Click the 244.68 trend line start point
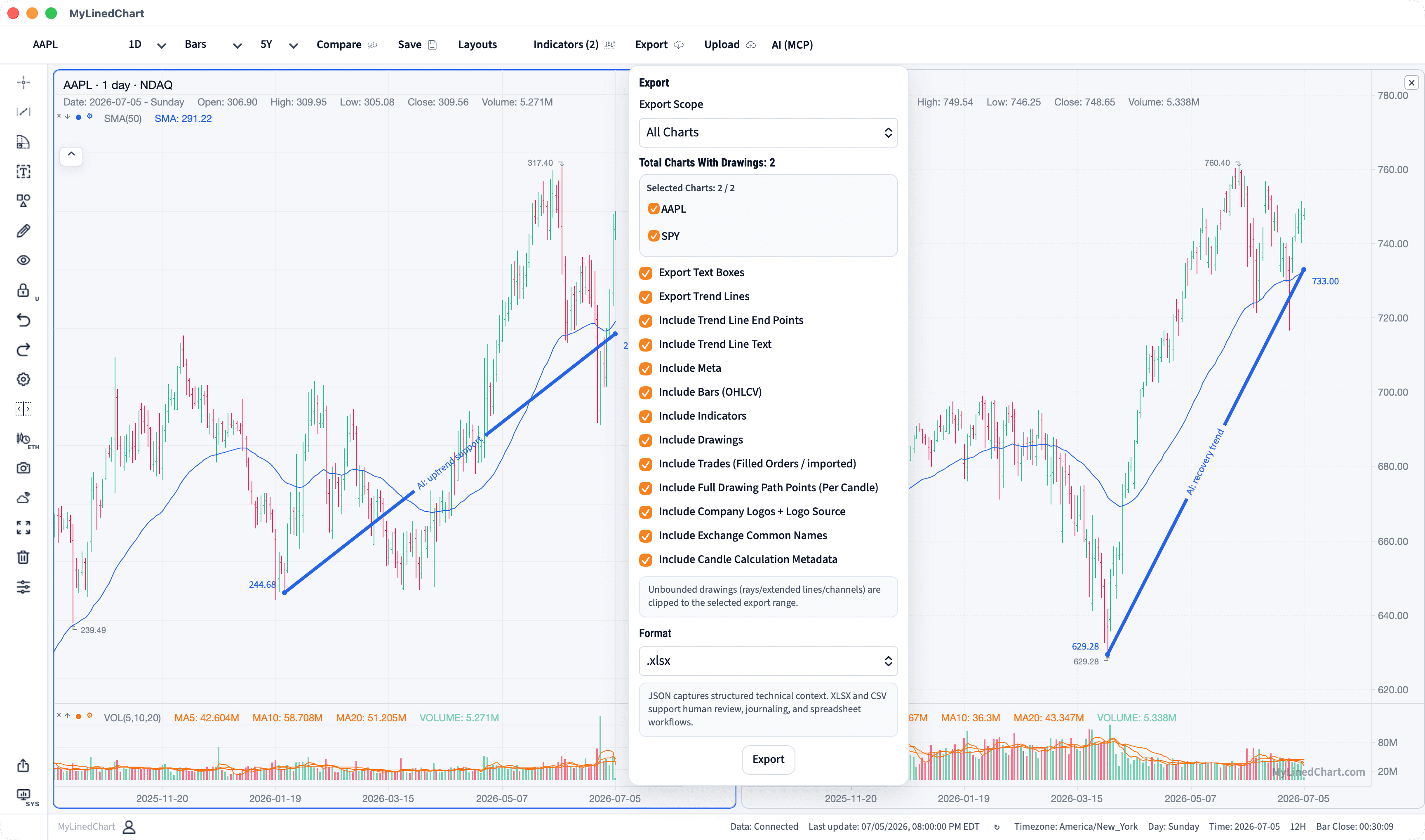Viewport: 1425px width, 840px height. tap(285, 592)
